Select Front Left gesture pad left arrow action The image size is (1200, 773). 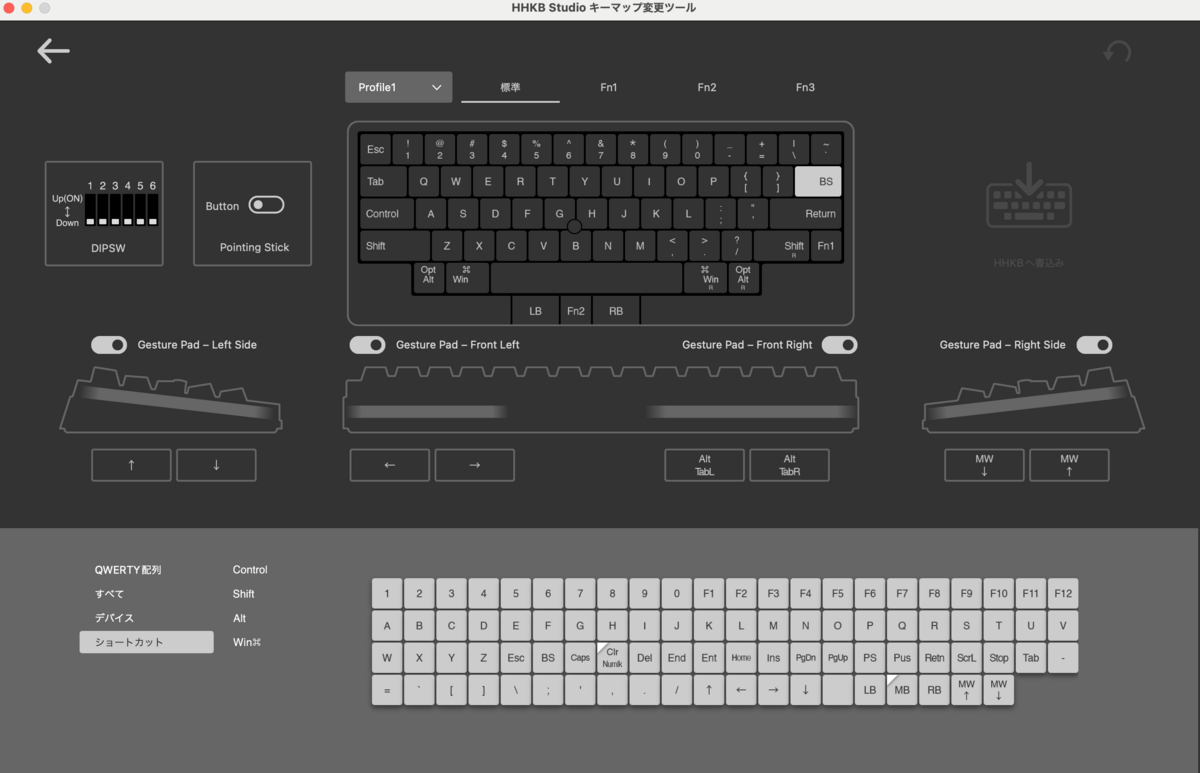pos(390,465)
